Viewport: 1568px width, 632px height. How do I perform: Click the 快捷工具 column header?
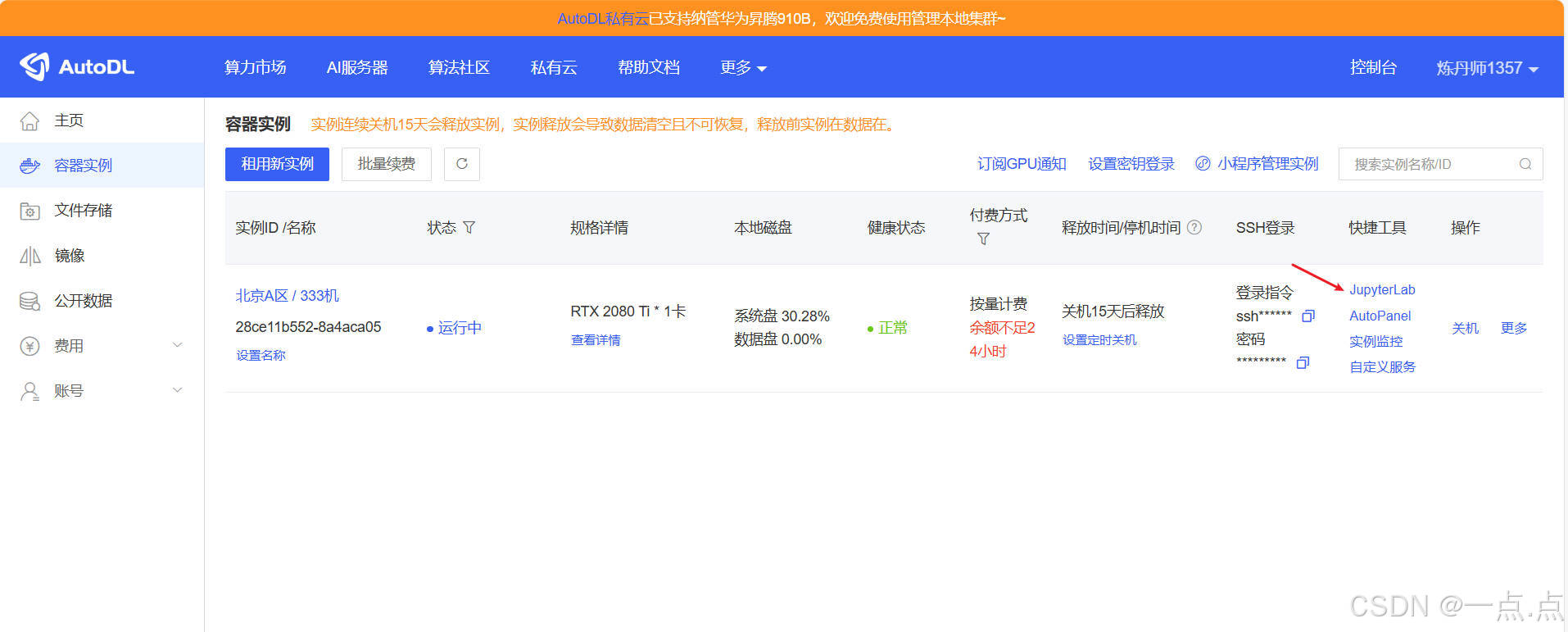click(x=1377, y=227)
